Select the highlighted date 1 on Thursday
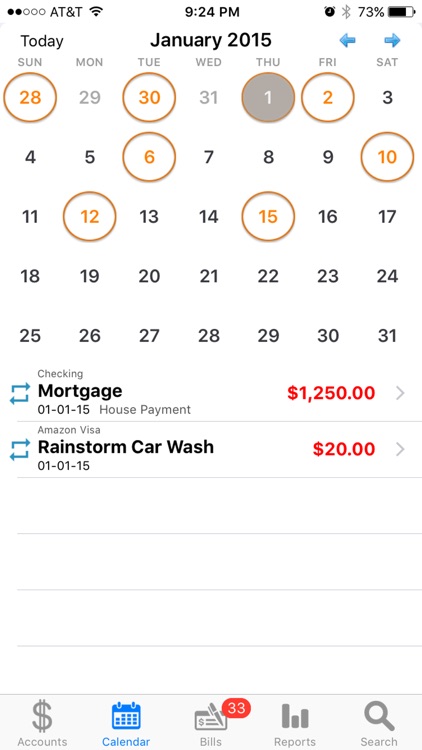422x750 pixels. click(x=268, y=97)
